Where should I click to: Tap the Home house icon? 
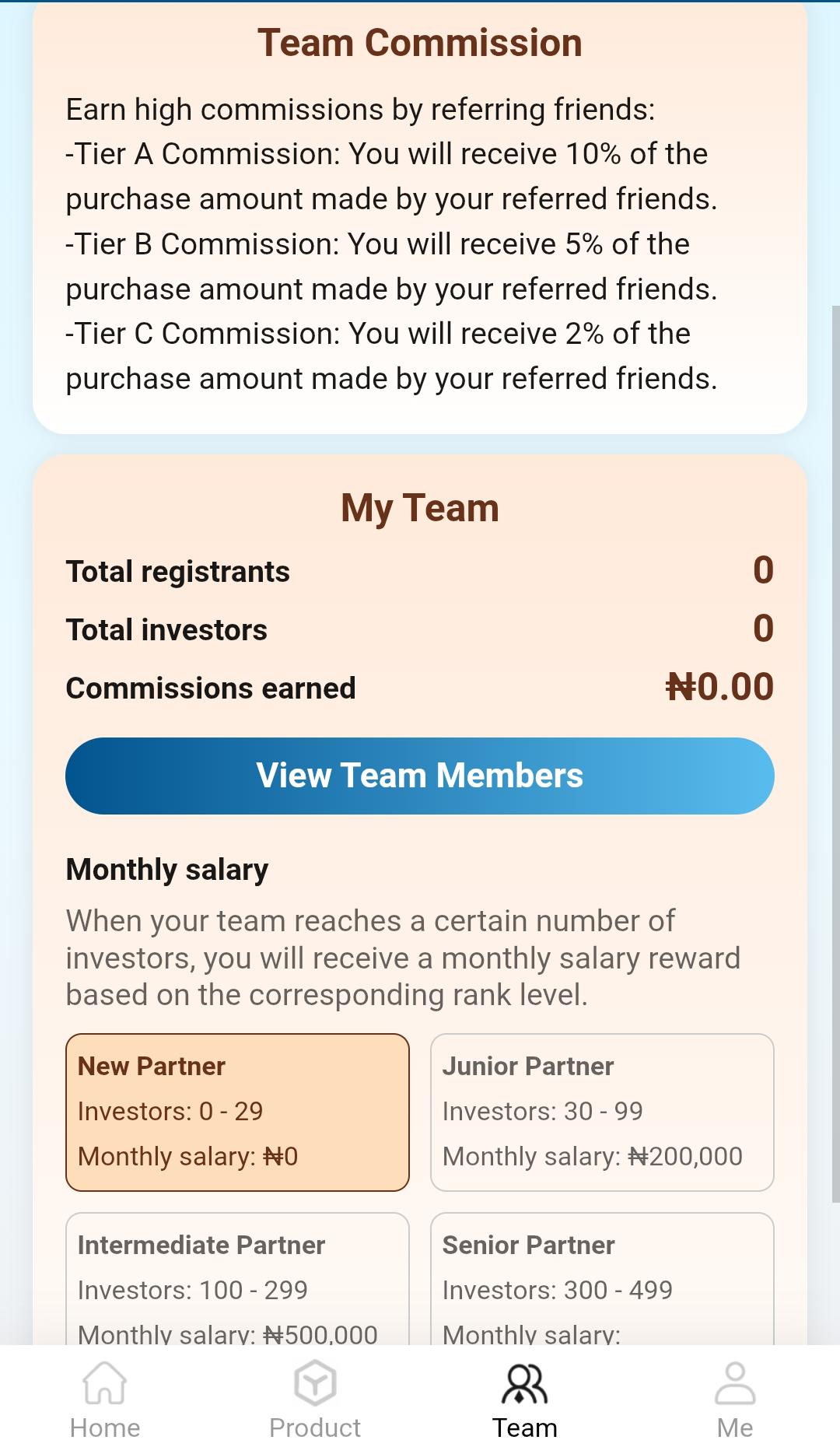[105, 1382]
